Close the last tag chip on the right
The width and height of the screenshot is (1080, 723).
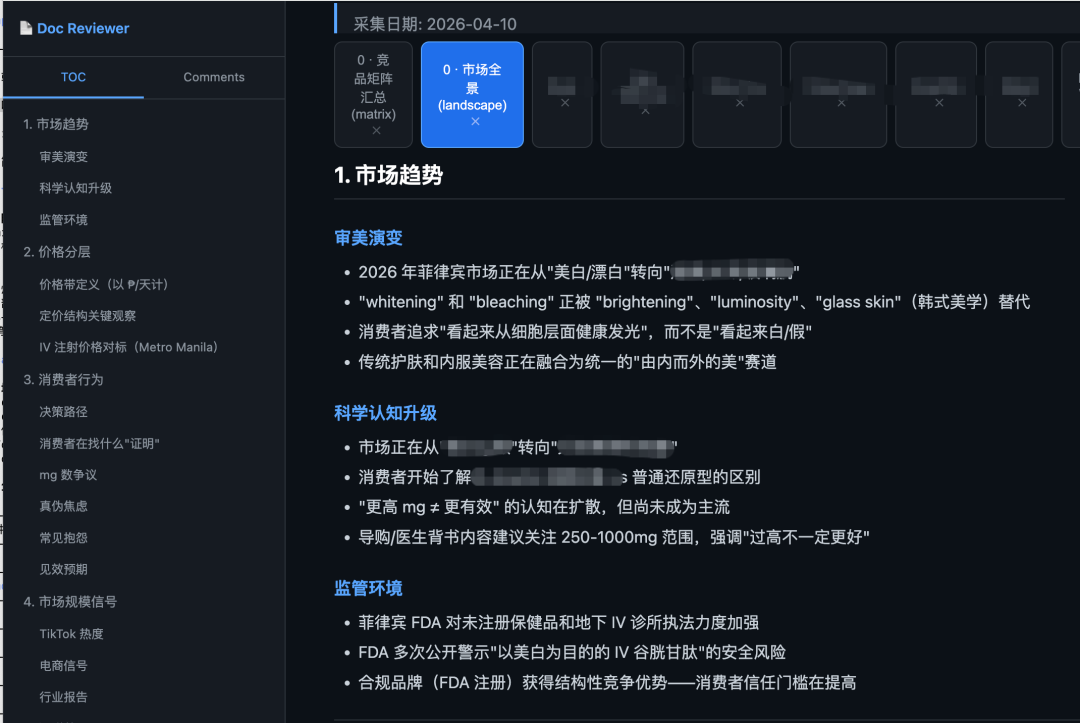pos(1020,101)
